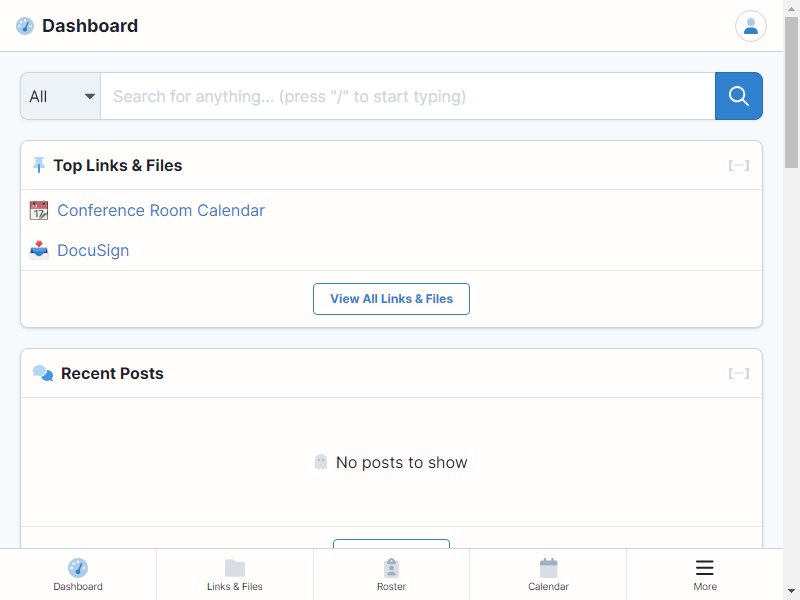Open the Conference Room Calendar link
Viewport: 800px width, 600px height.
point(161,210)
